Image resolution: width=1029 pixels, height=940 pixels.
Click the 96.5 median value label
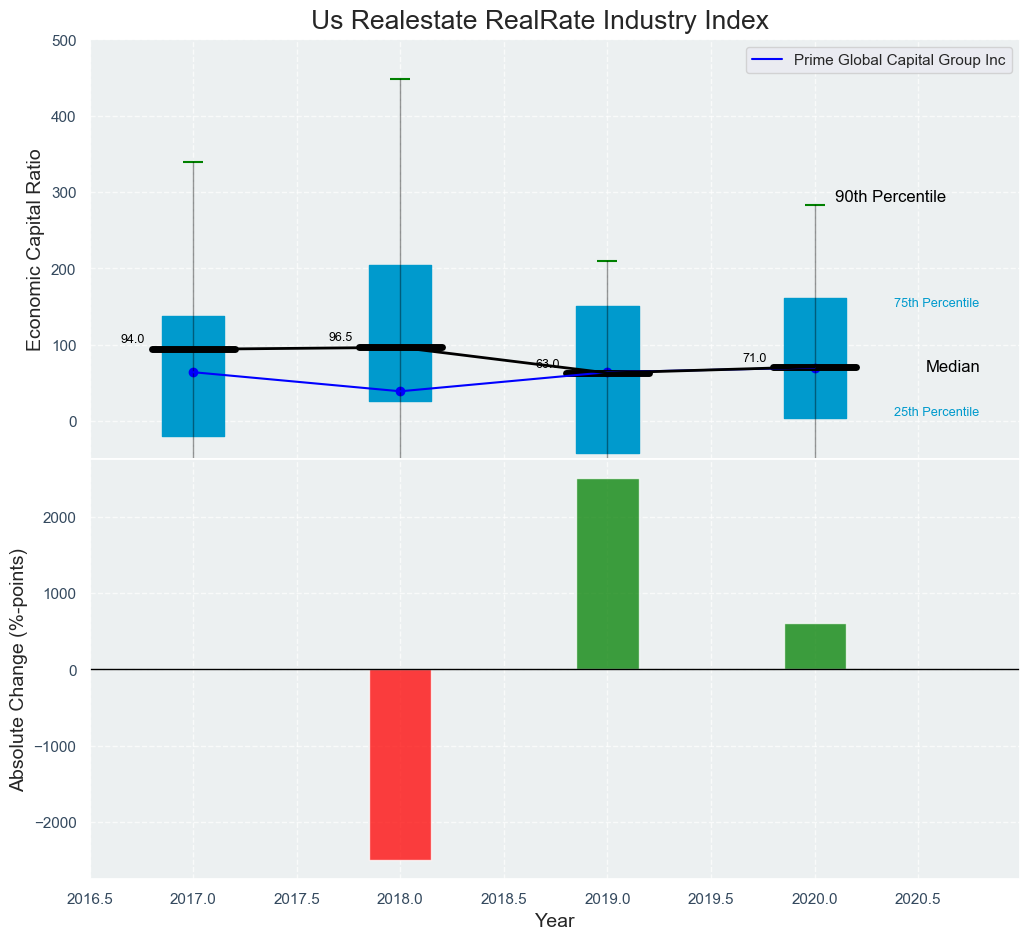(x=340, y=337)
